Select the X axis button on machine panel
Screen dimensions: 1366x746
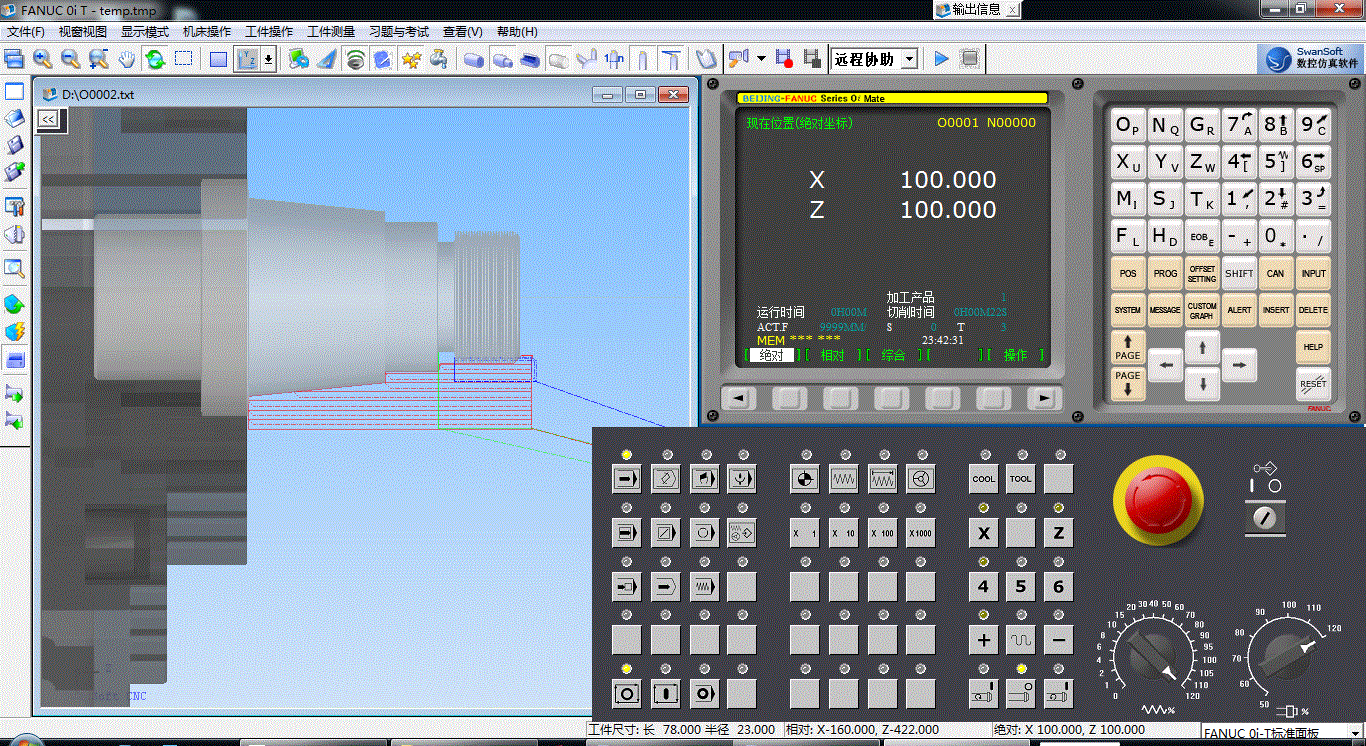(x=984, y=532)
